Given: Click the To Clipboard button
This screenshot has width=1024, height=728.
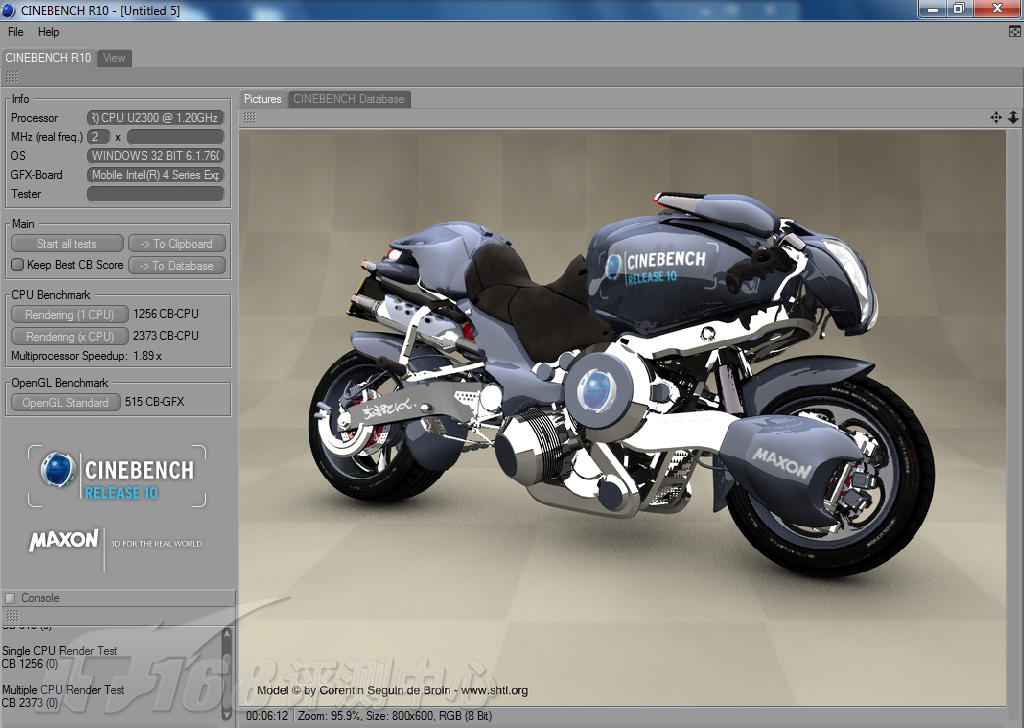Looking at the screenshot, I should pyautogui.click(x=177, y=244).
